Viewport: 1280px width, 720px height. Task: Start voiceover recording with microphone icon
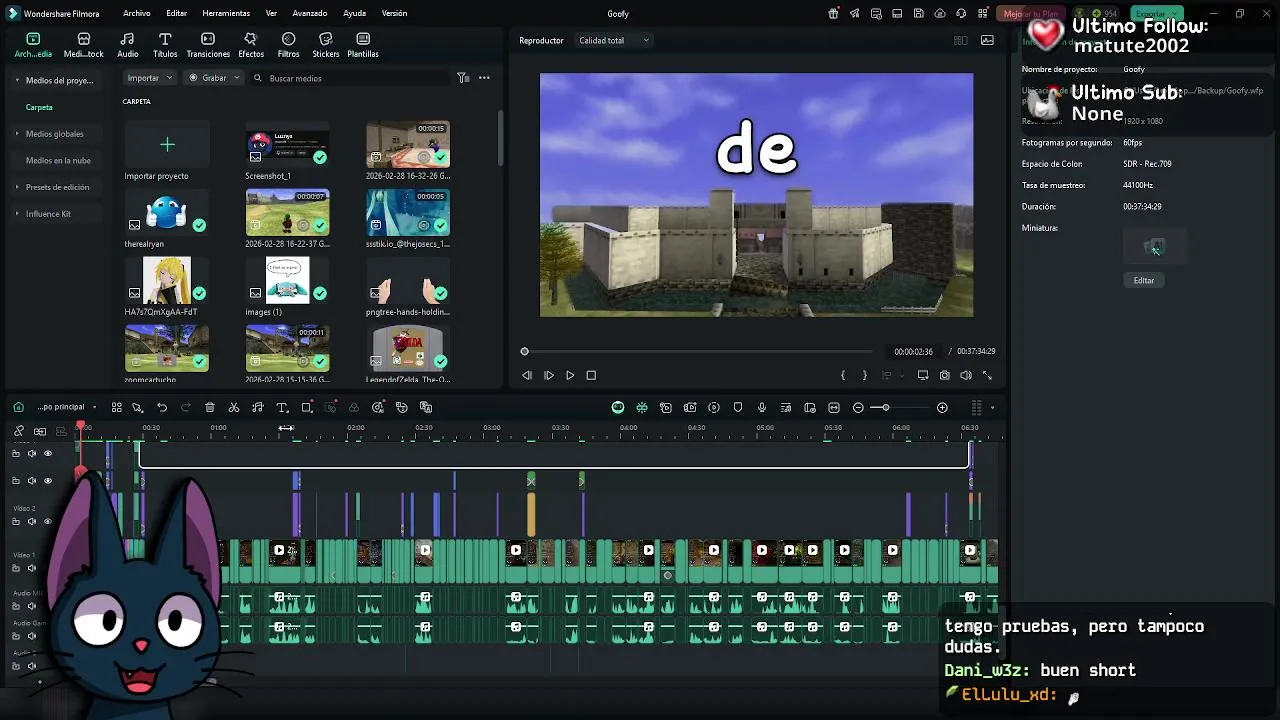point(762,407)
